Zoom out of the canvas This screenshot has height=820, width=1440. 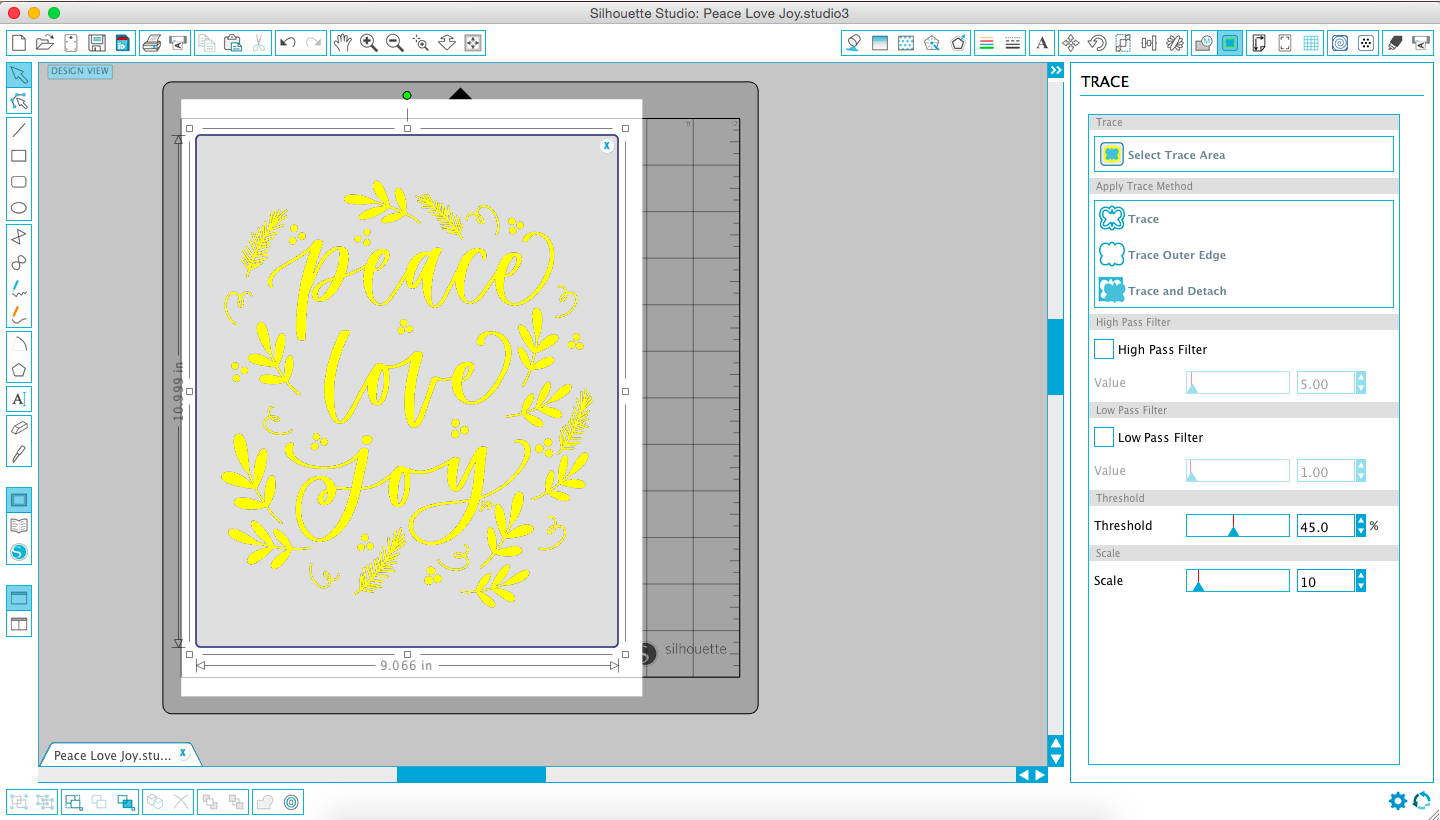click(x=395, y=43)
